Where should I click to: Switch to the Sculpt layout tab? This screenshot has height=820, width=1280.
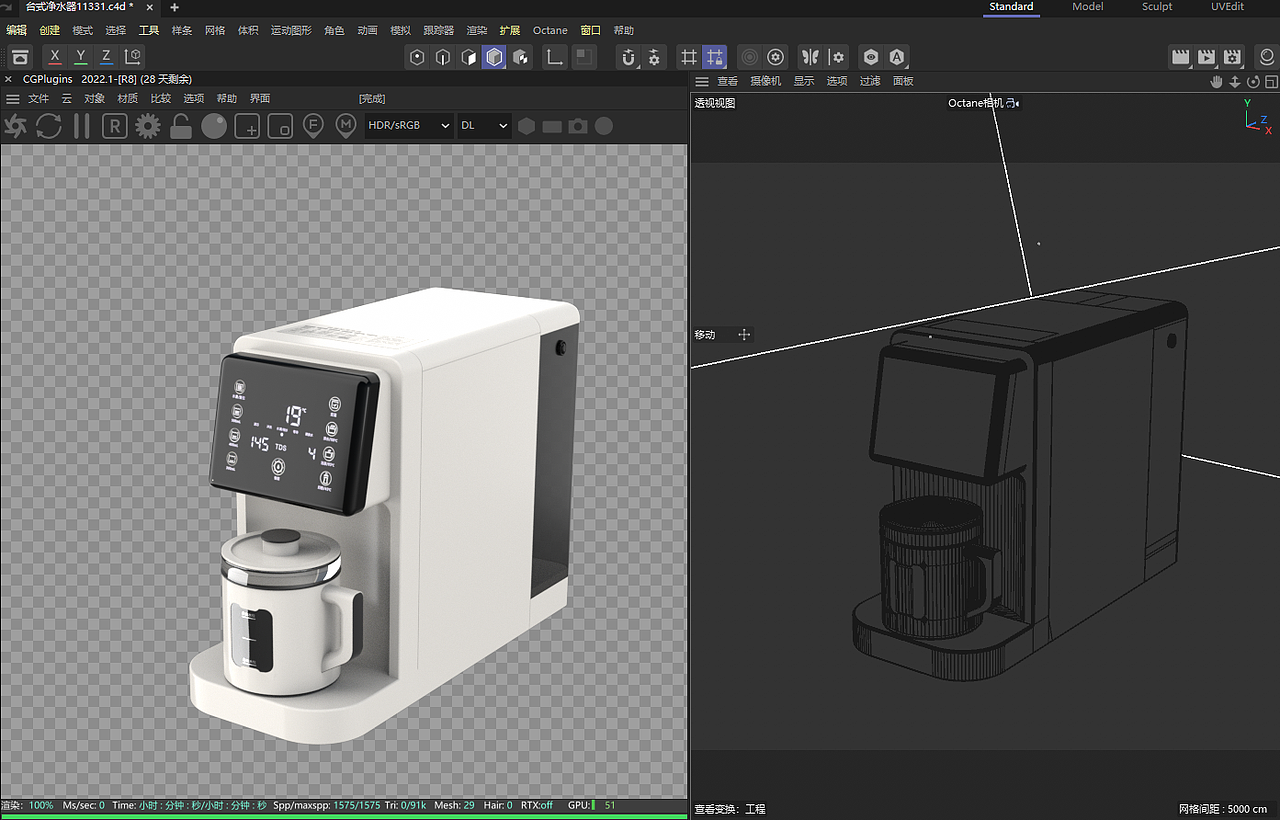pos(1157,7)
